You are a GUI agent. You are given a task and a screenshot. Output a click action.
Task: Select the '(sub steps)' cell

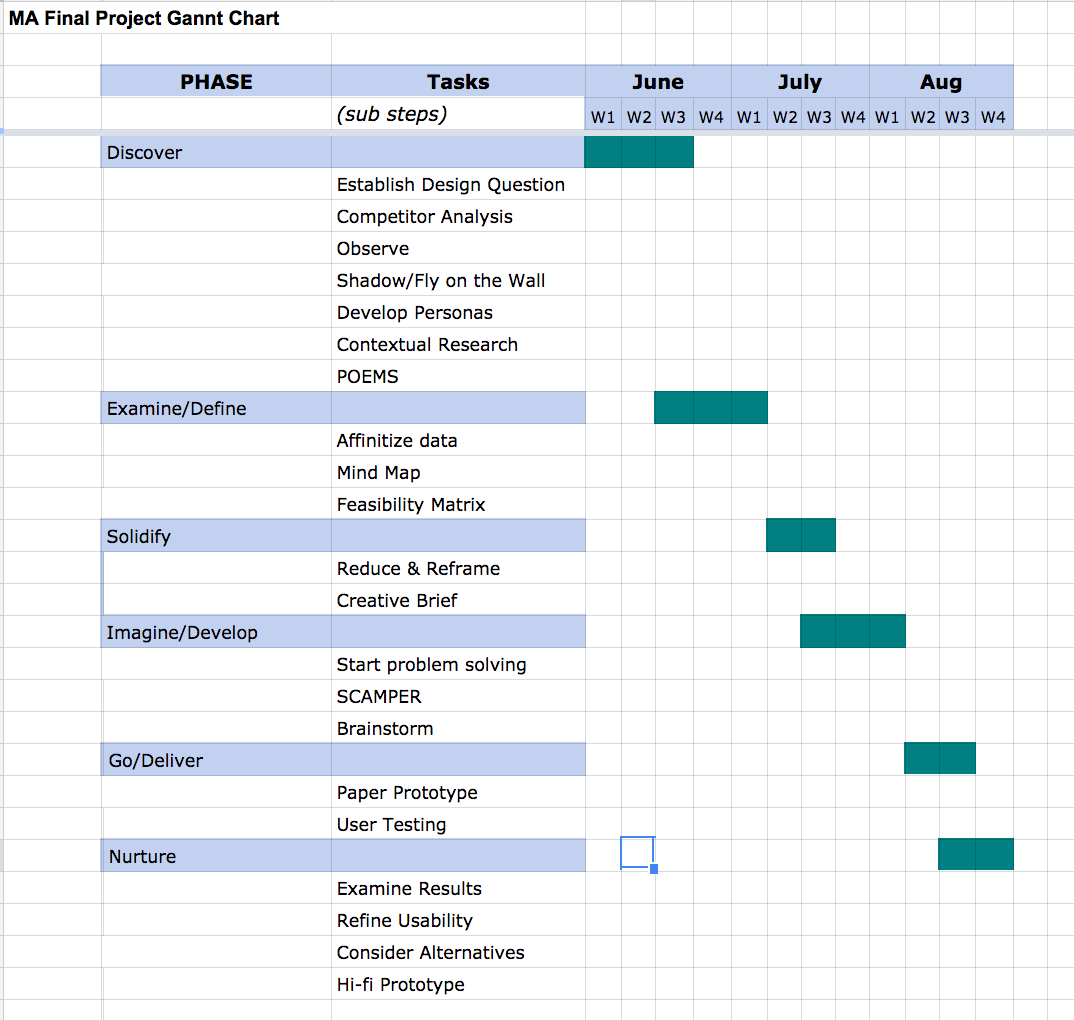458,114
